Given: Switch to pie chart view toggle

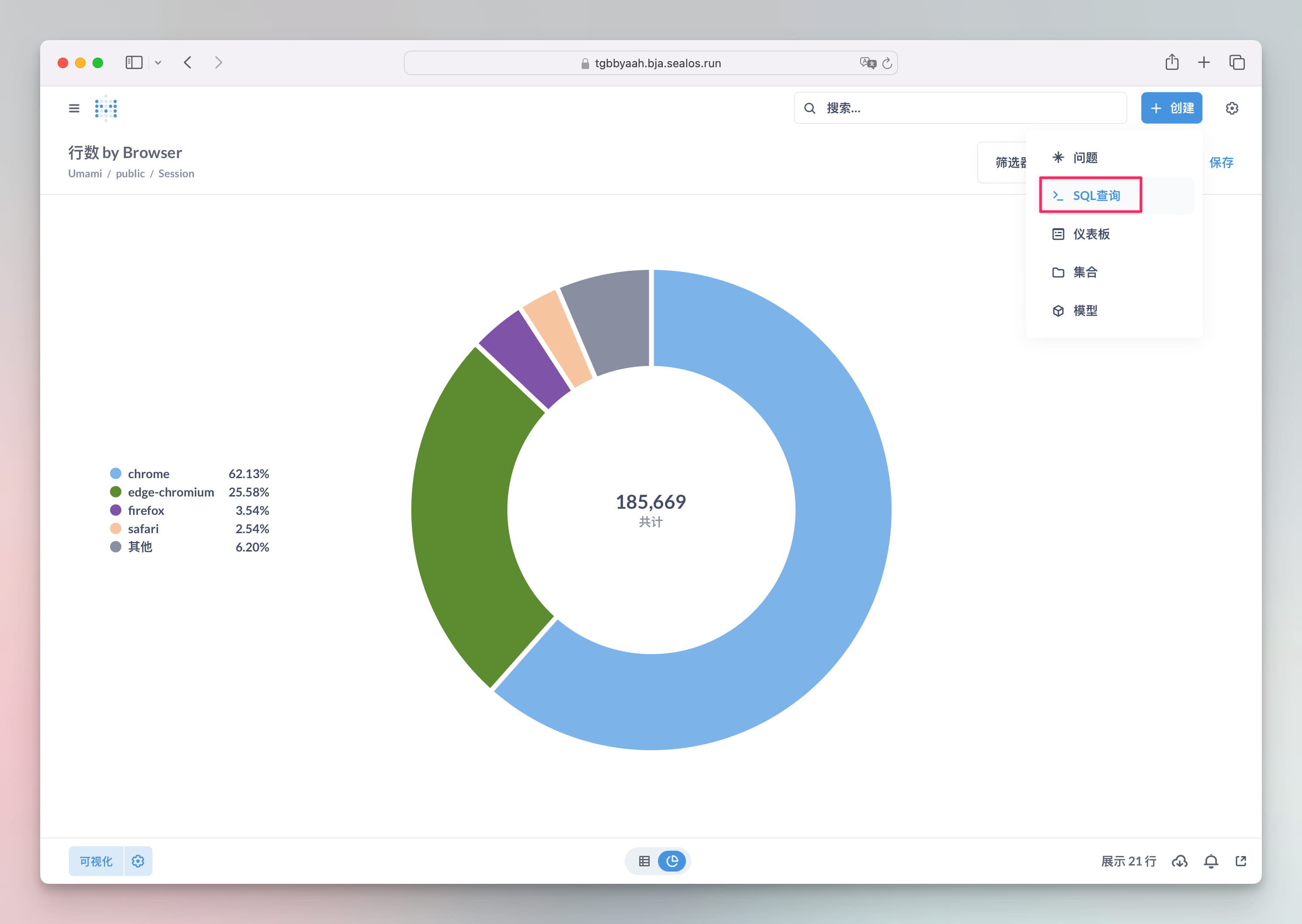Looking at the screenshot, I should point(672,861).
